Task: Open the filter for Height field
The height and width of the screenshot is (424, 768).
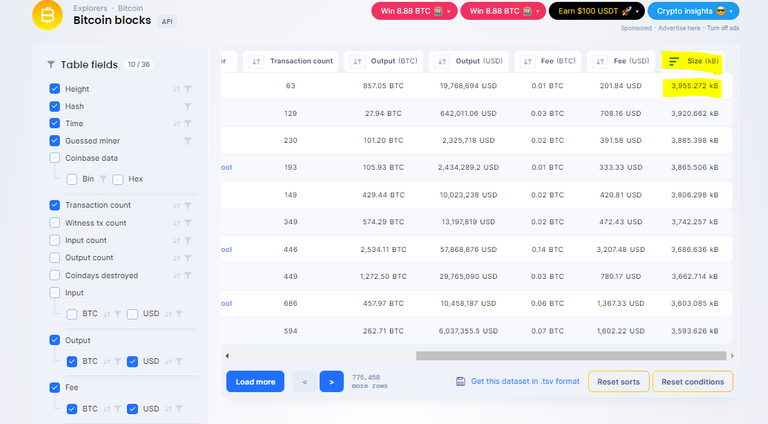Action: point(188,89)
